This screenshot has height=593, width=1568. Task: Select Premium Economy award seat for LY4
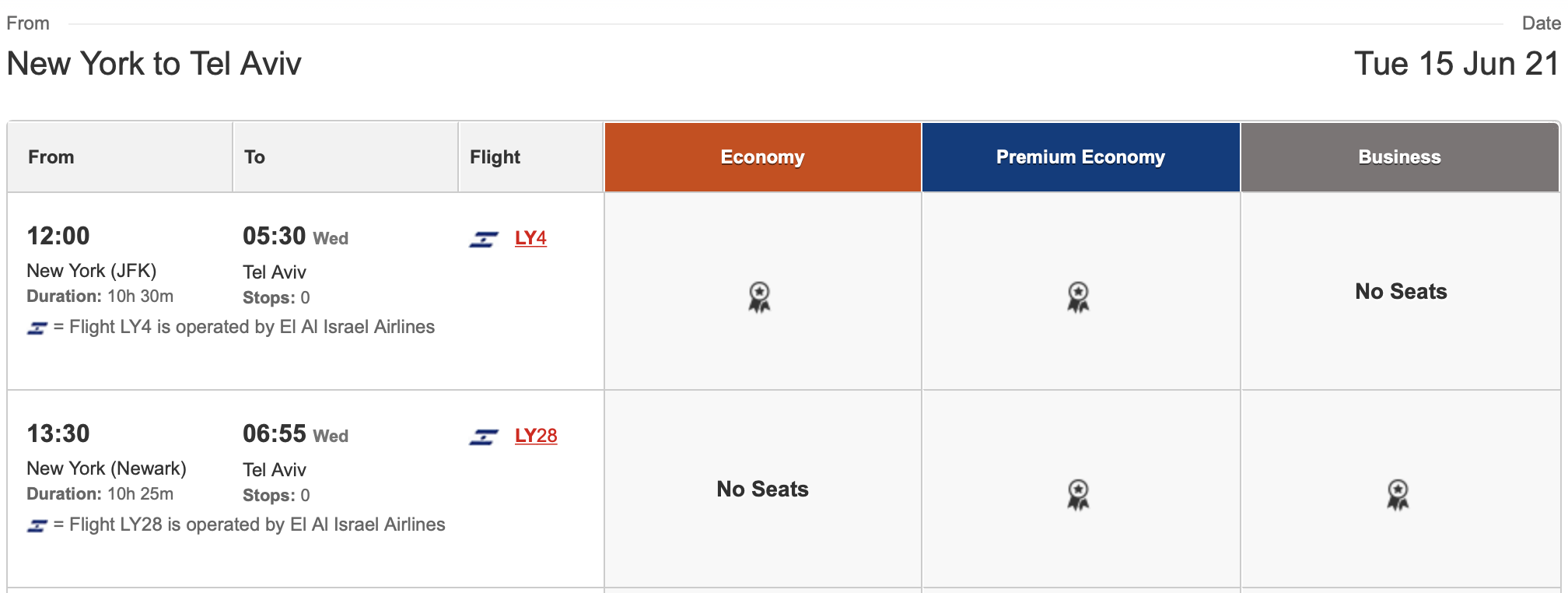pos(1078,297)
